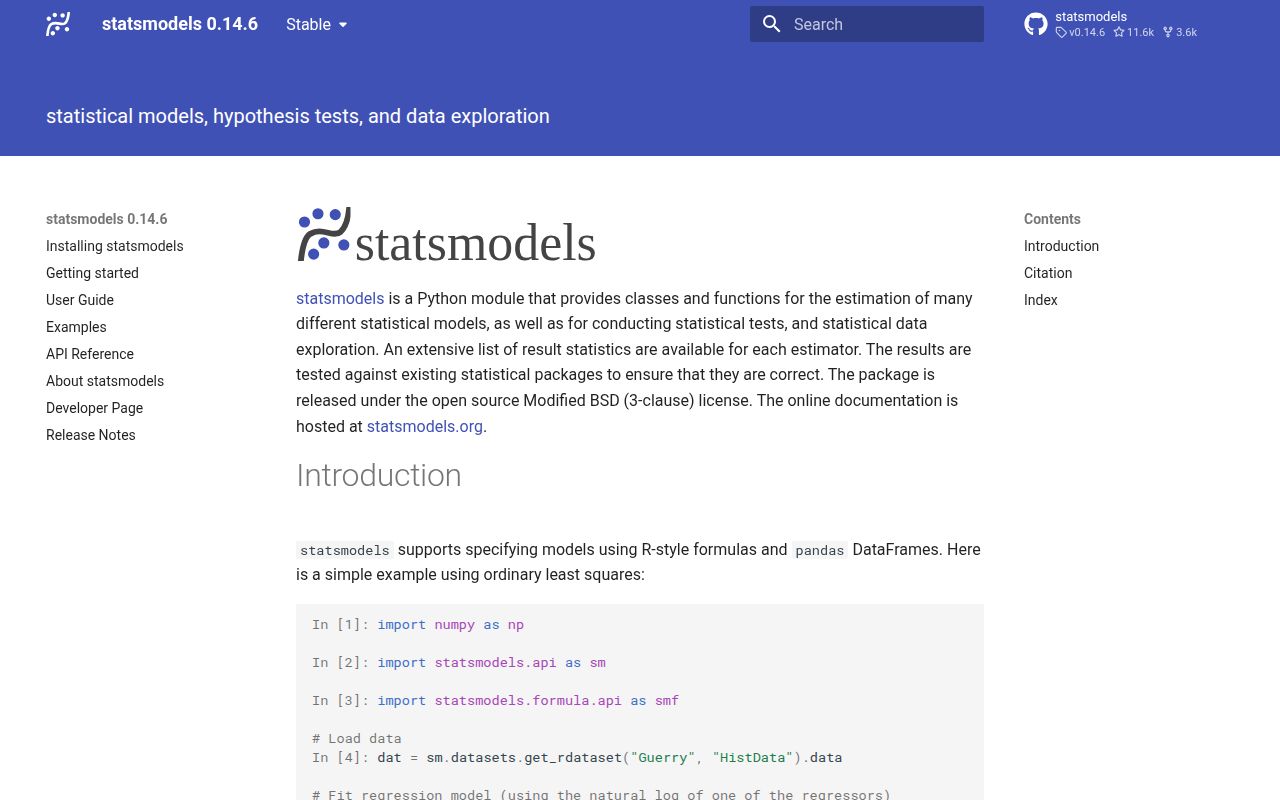Click the get_rdataset code line

pyautogui.click(x=577, y=757)
